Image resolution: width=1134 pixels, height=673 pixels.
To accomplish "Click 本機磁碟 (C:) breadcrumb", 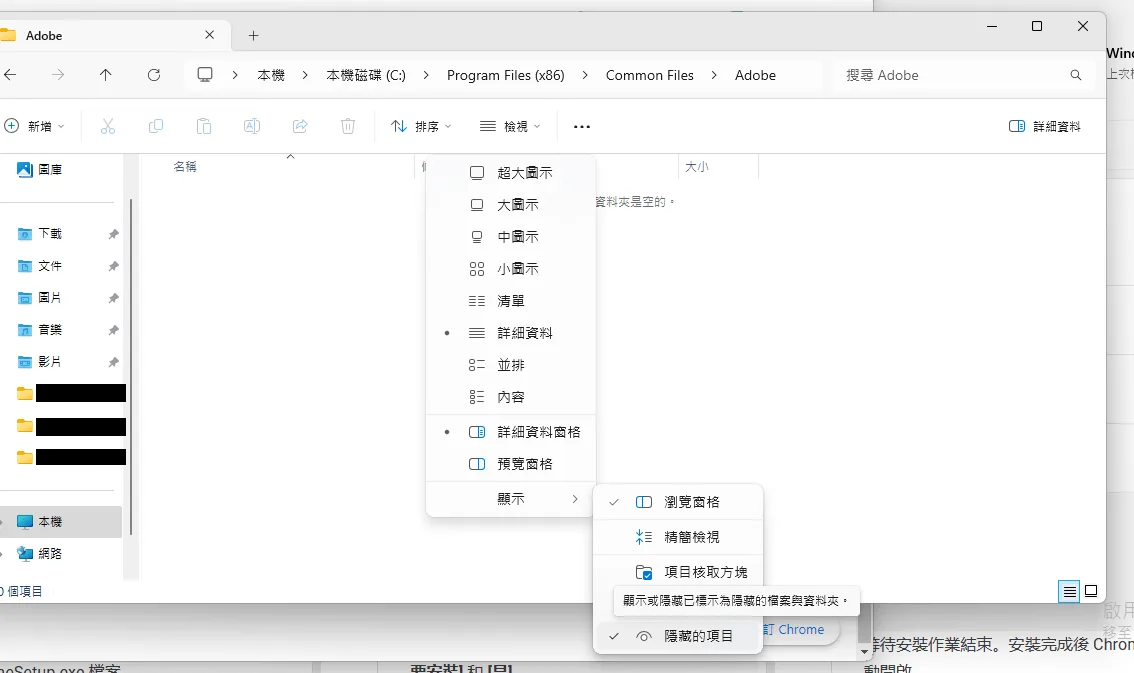I will click(366, 75).
